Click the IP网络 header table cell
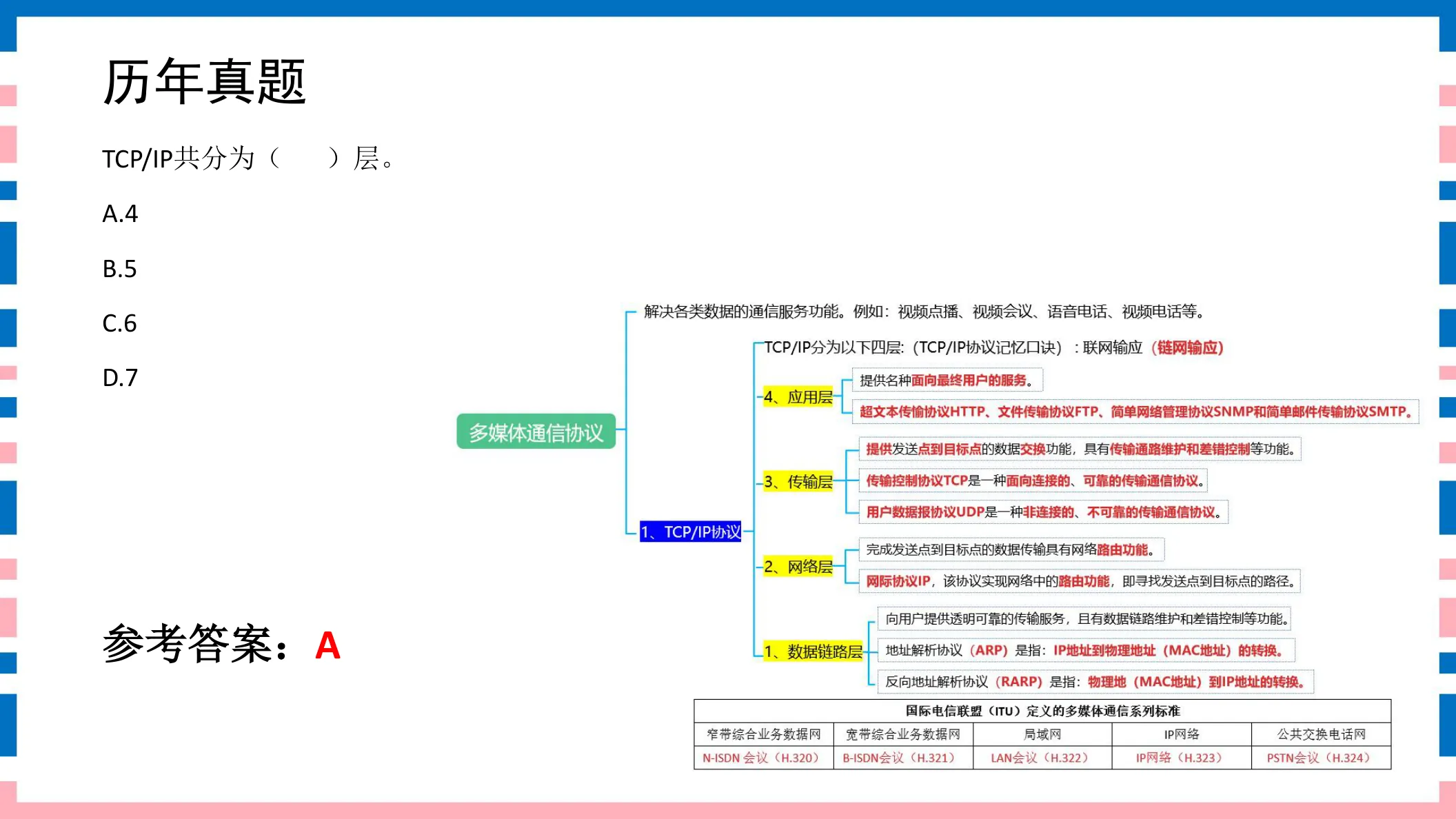 click(1182, 734)
